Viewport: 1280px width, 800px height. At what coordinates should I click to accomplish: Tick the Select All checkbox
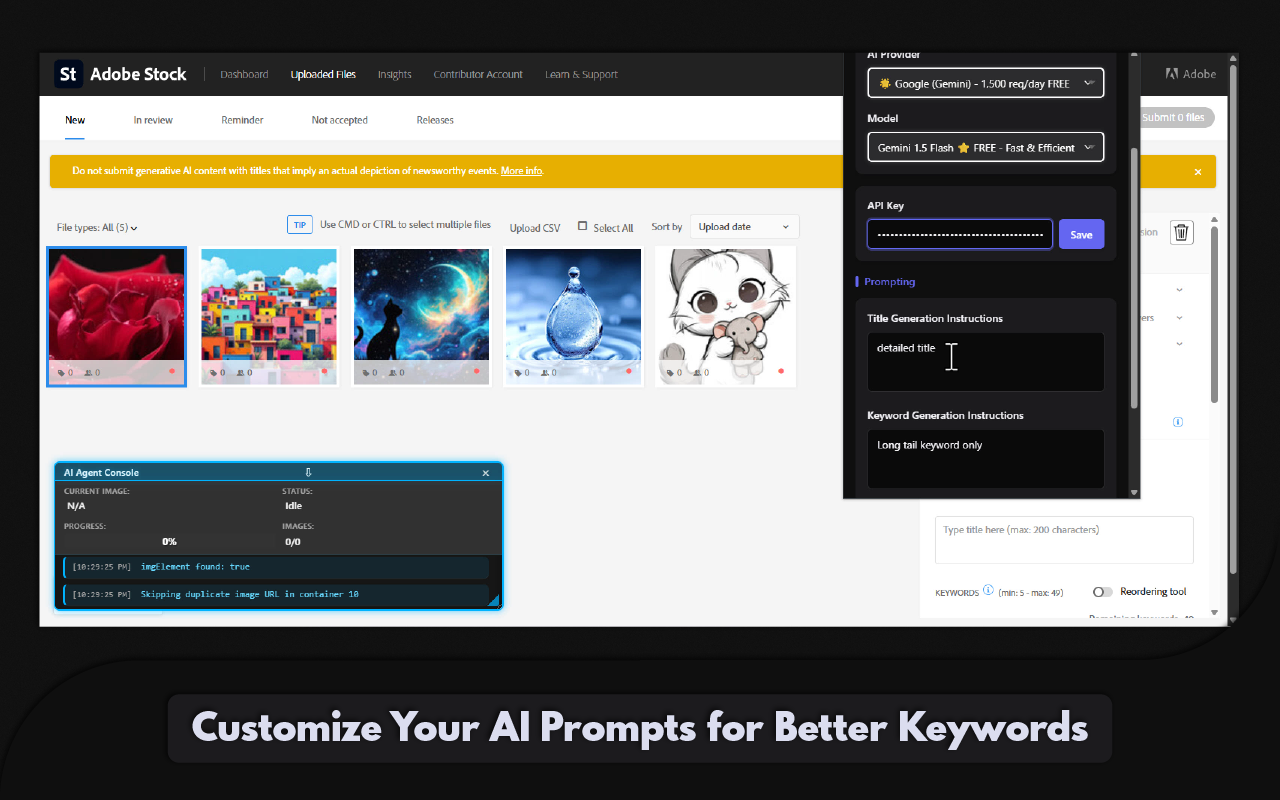click(583, 226)
